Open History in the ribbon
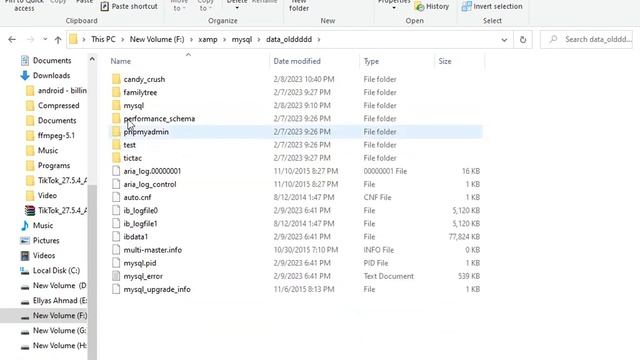Screen dimensions: 640x360 pyautogui.click(x=432, y=7)
